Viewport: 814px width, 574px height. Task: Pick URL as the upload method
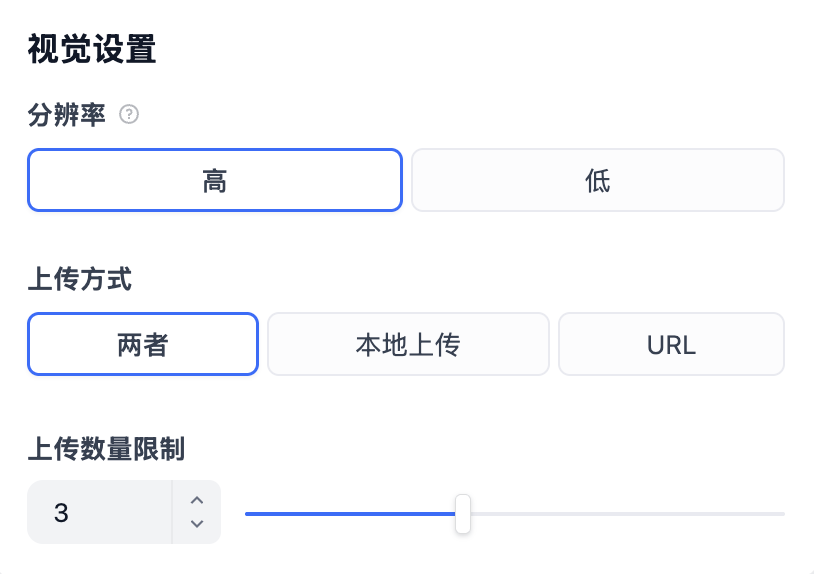(x=671, y=344)
